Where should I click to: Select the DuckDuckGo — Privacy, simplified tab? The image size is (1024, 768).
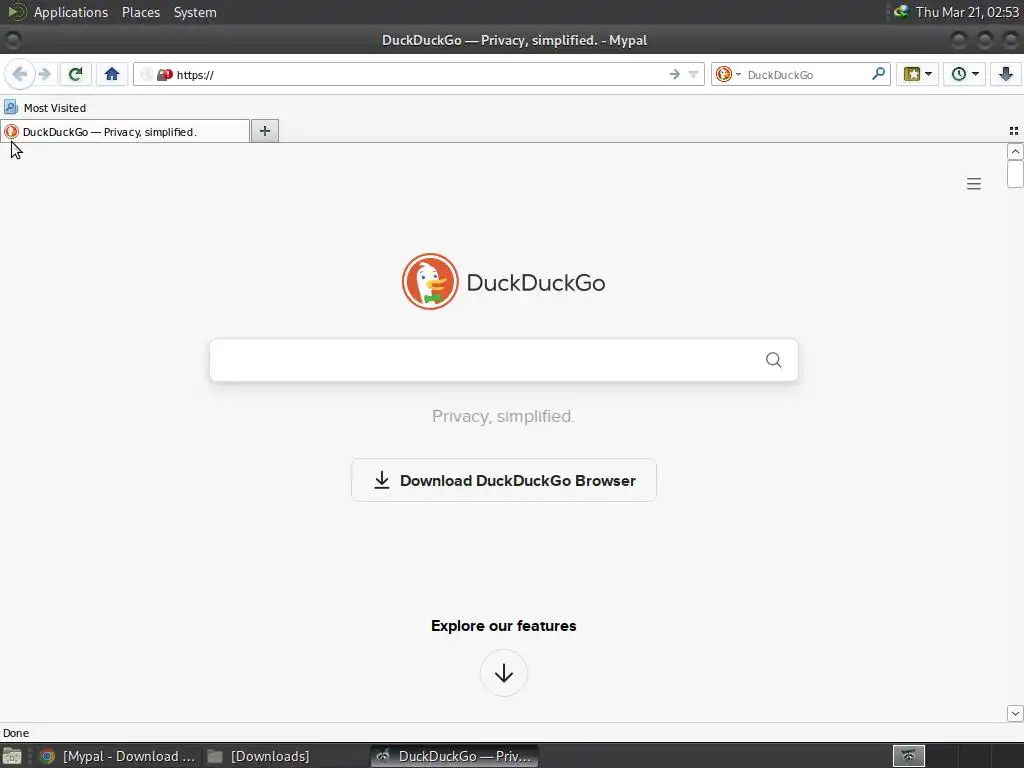click(125, 131)
